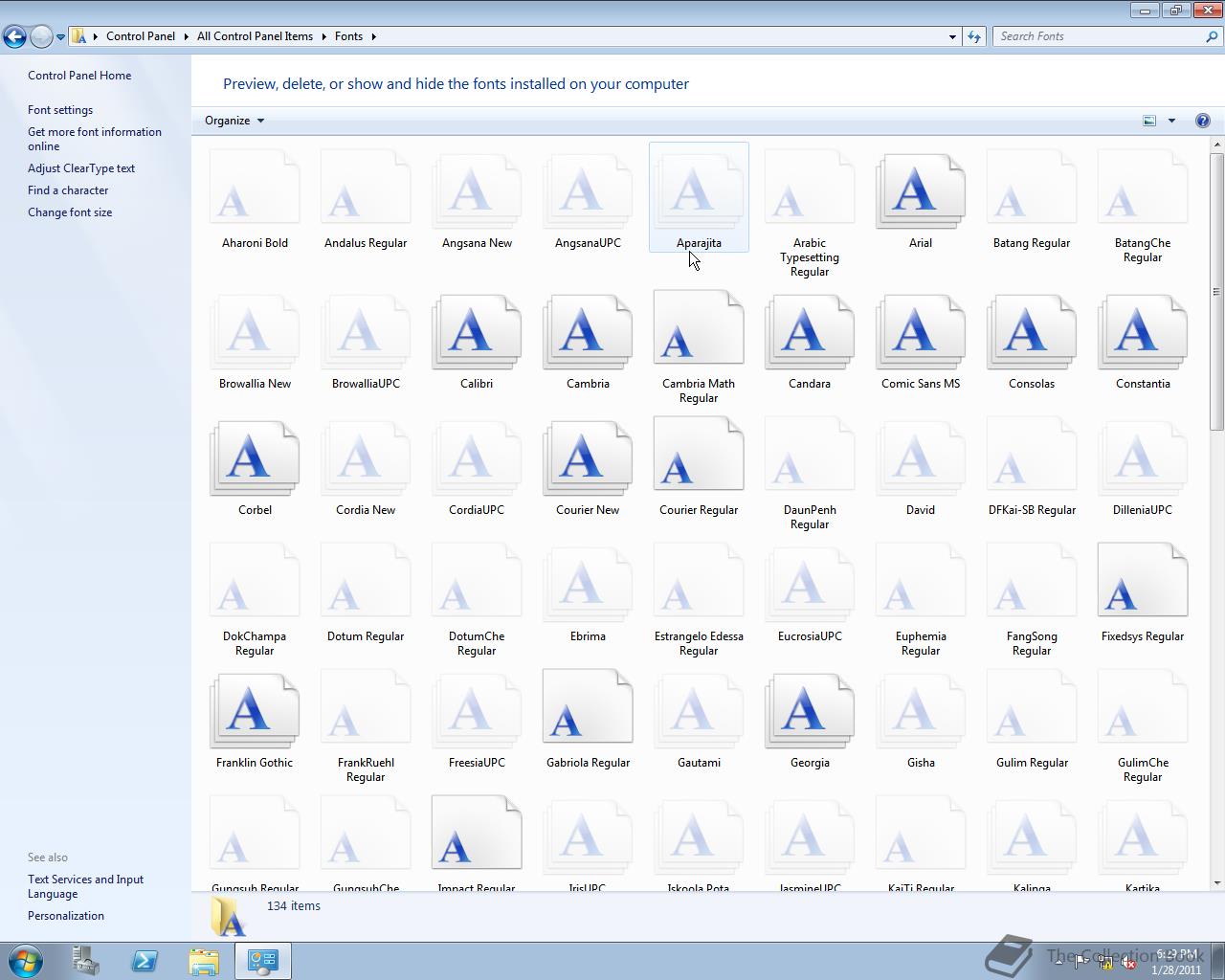Launch Windows PowerShell from taskbar
The image size is (1225, 980).
[x=145, y=961]
